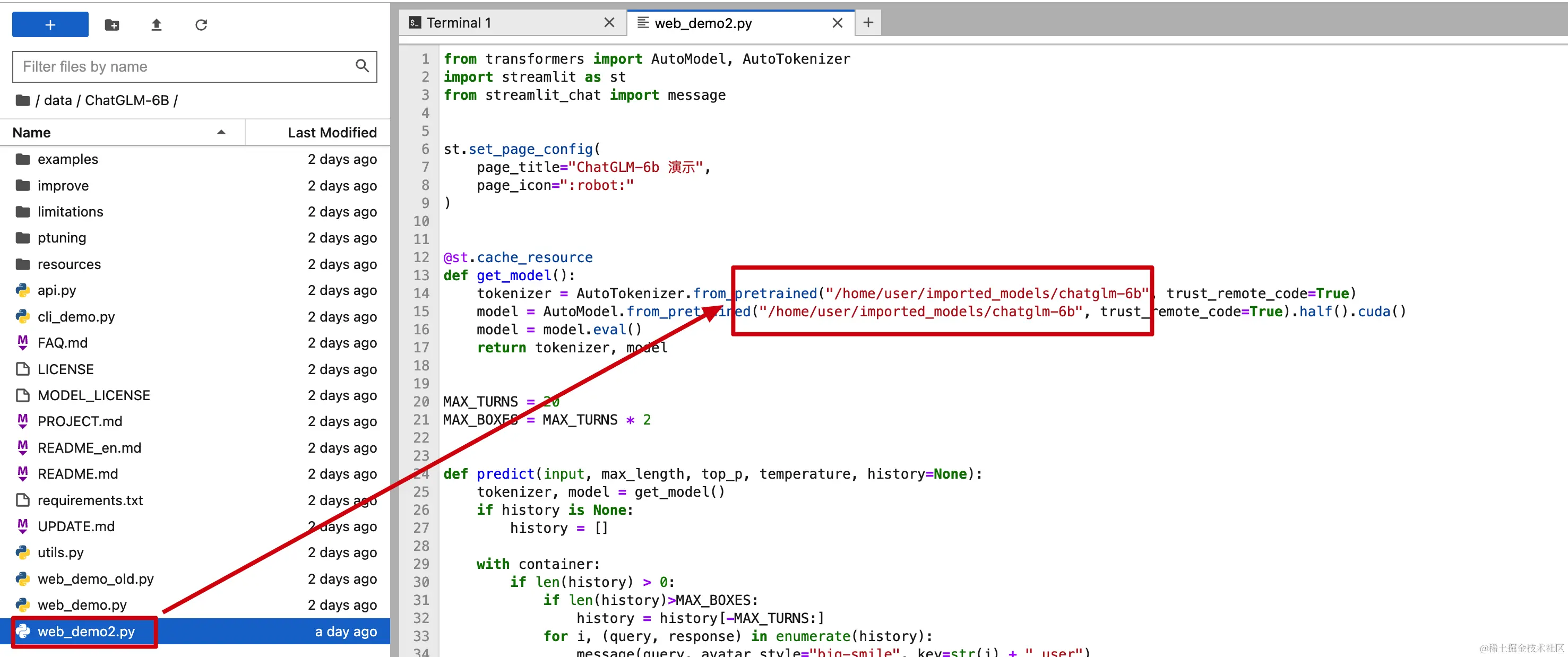This screenshot has height=657, width=1568.
Task: Sort by Last Modified column
Action: (332, 133)
